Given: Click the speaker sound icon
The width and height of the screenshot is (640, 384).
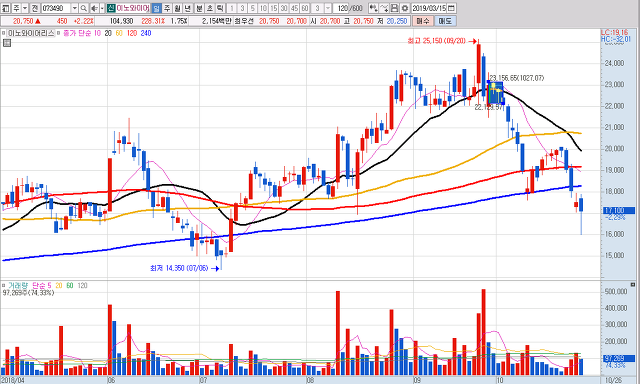Looking at the screenshot, I should (94, 8).
